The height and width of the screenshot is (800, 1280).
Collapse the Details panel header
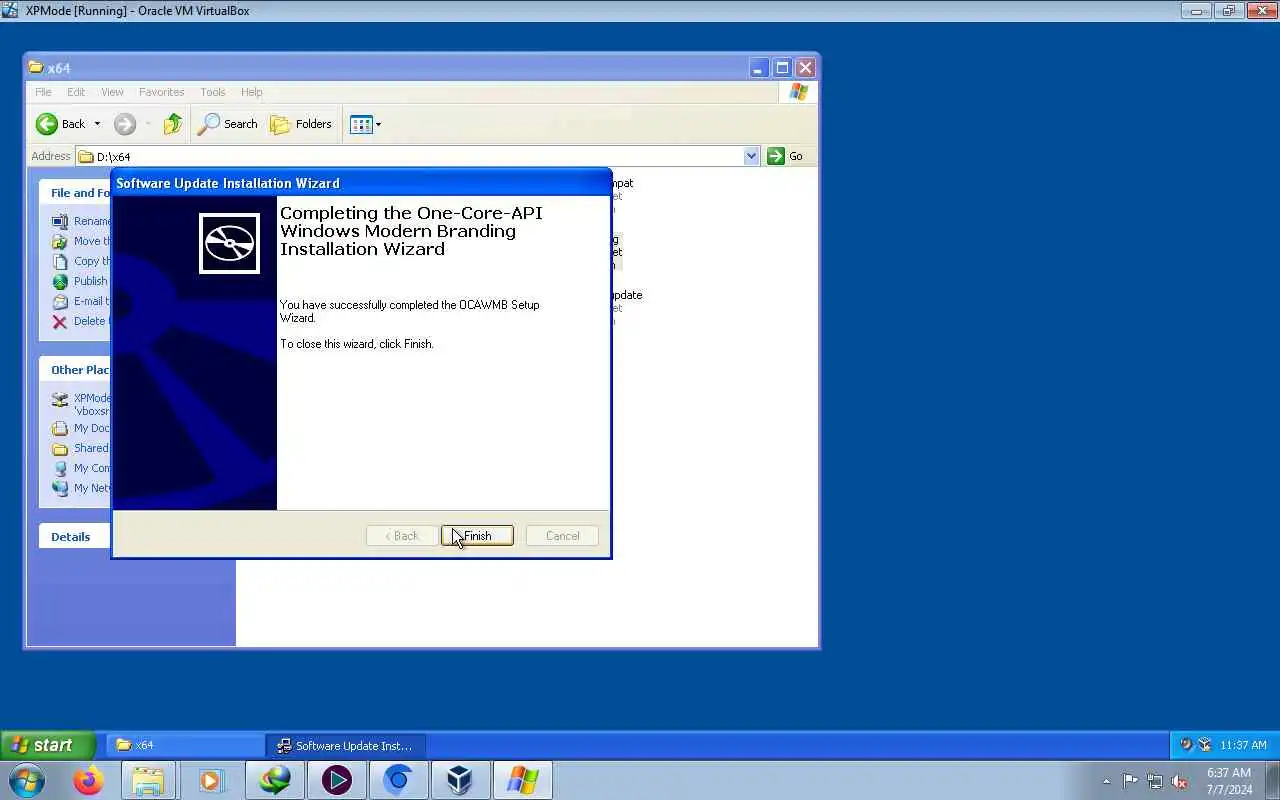click(75, 537)
